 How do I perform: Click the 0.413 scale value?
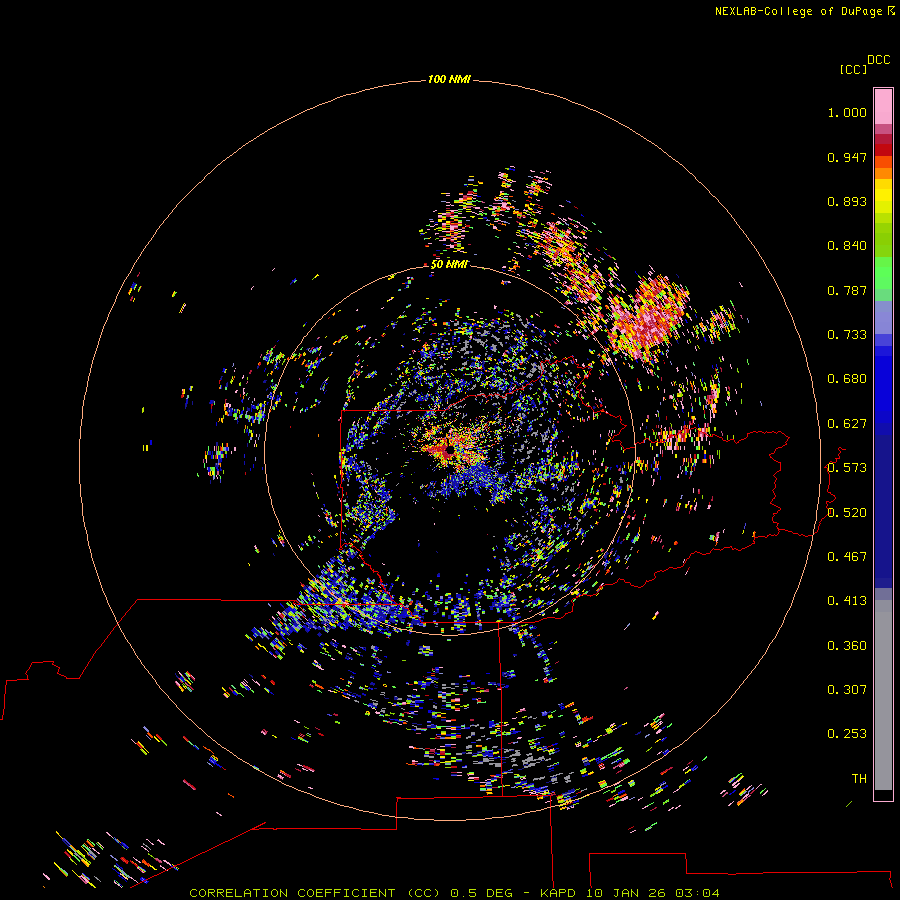click(x=847, y=601)
